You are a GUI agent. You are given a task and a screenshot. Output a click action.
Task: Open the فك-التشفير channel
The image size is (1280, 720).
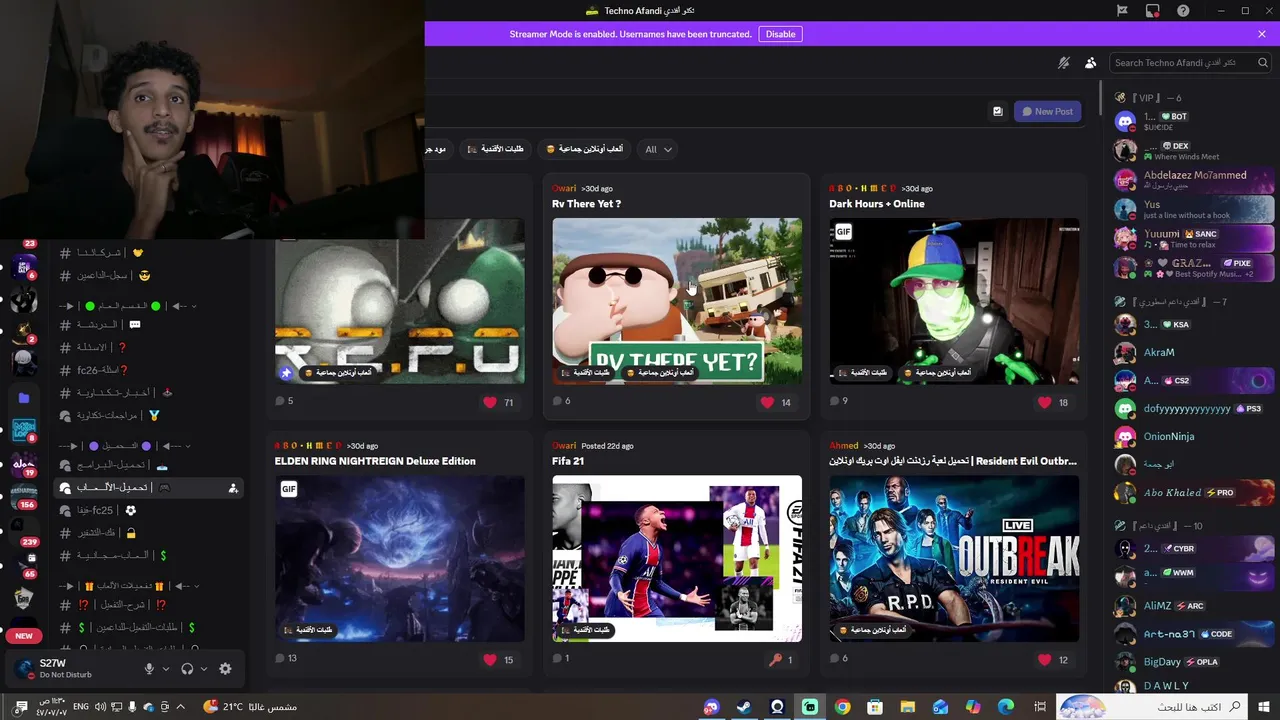click(x=150, y=533)
